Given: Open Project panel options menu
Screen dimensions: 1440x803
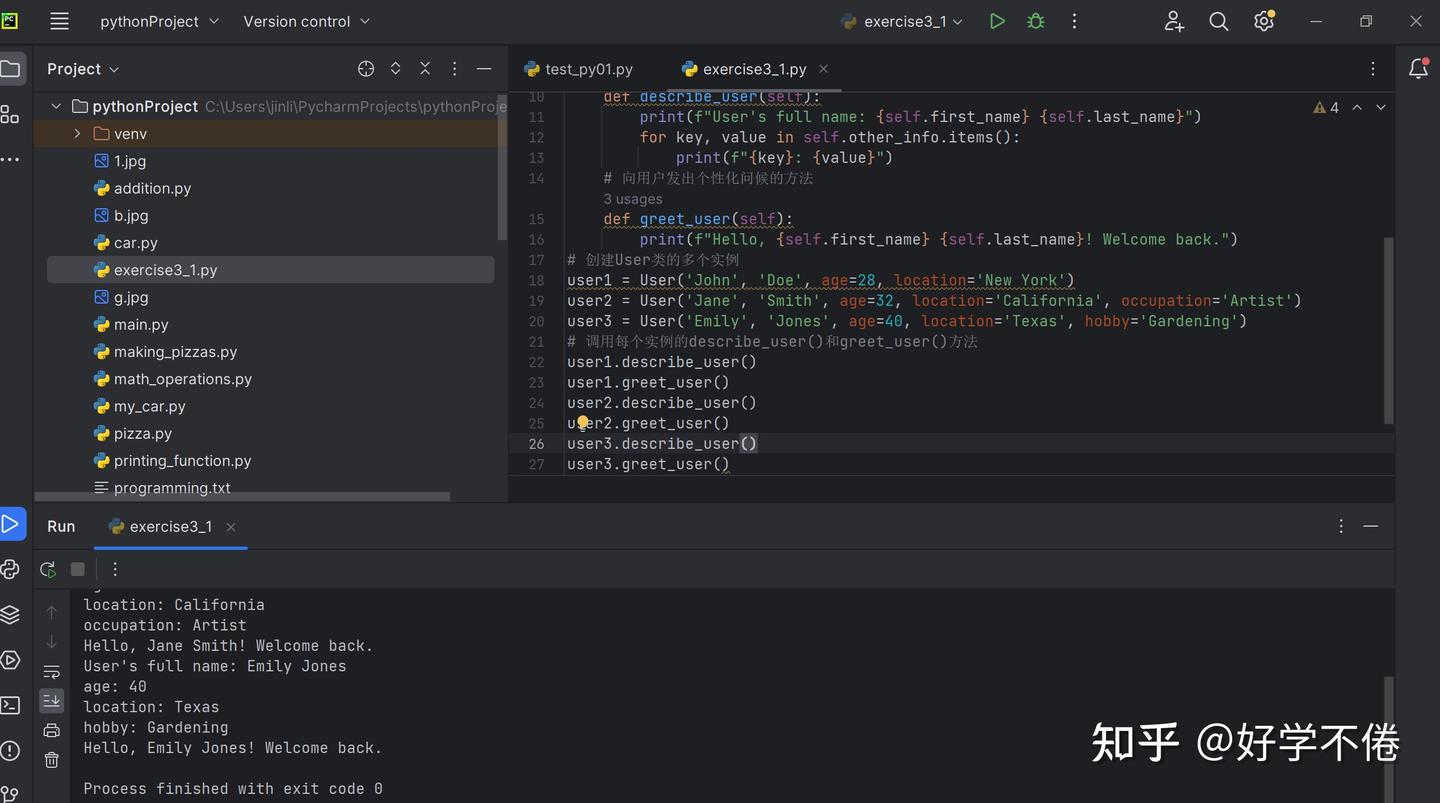Looking at the screenshot, I should click(x=454, y=68).
